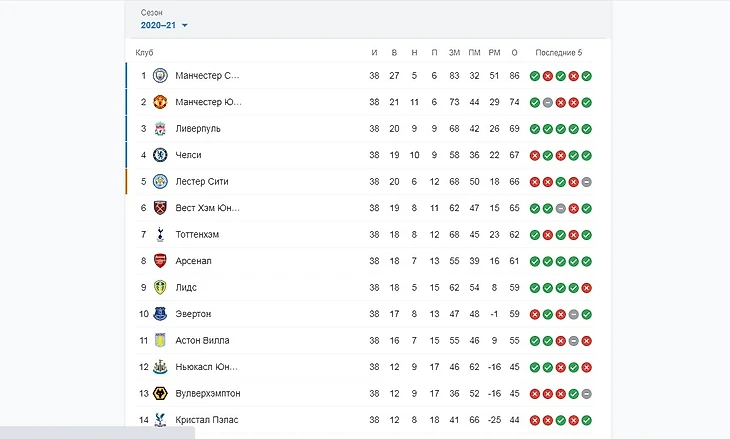This screenshot has height=439, width=730.
Task: Click the 'Последние 5' column header
Action: point(558,52)
